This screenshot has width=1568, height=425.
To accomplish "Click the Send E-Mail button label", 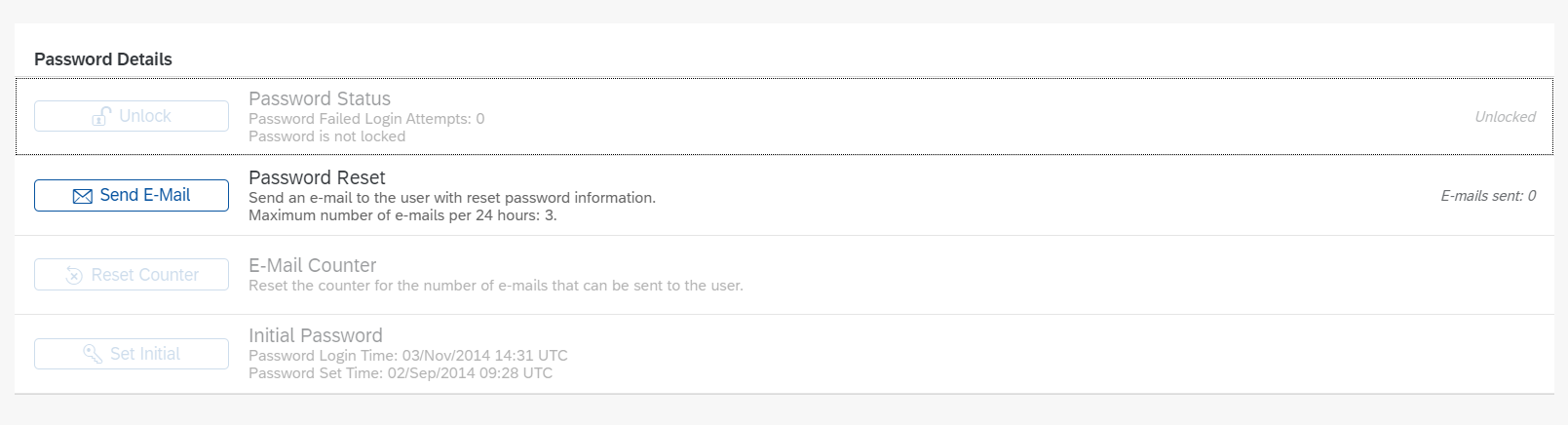I will coord(145,195).
